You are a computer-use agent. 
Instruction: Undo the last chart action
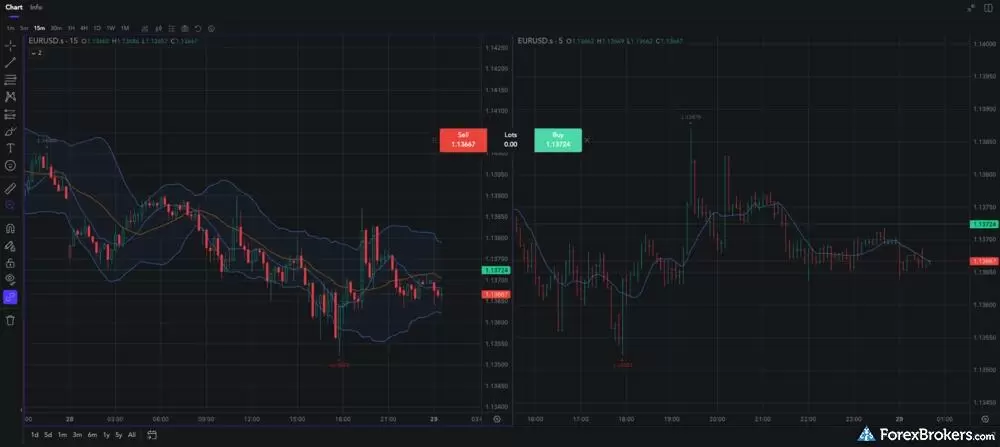point(198,29)
